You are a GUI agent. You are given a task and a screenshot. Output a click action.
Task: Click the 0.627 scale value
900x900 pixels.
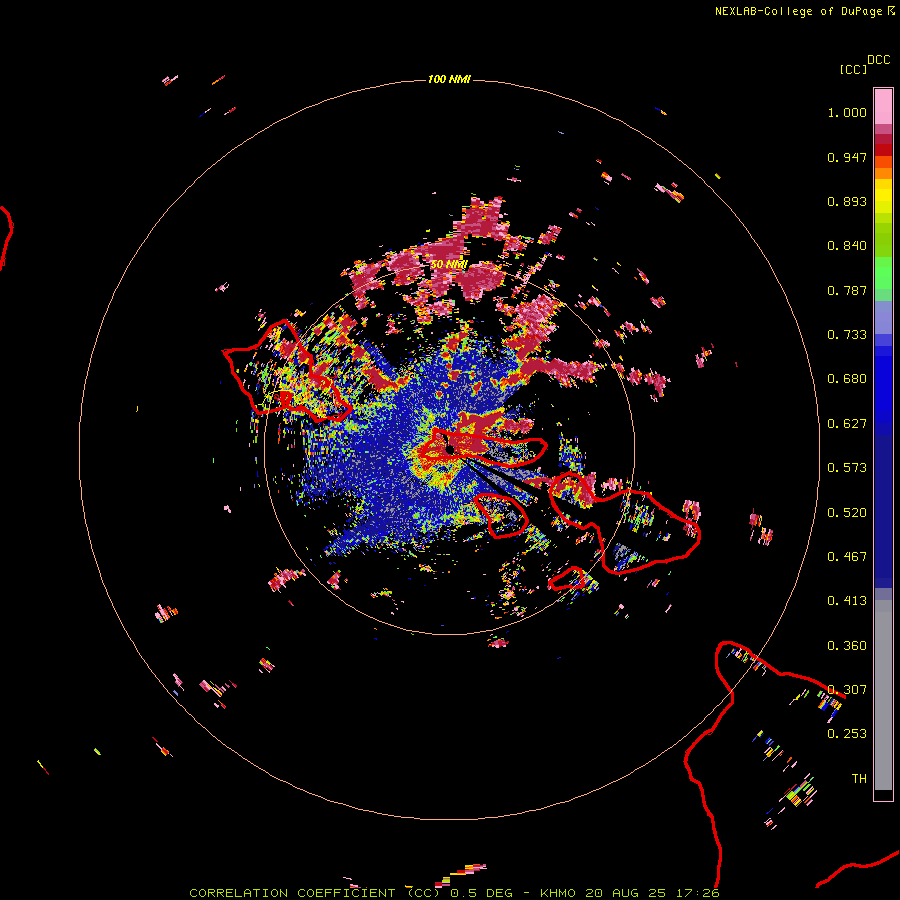click(847, 424)
